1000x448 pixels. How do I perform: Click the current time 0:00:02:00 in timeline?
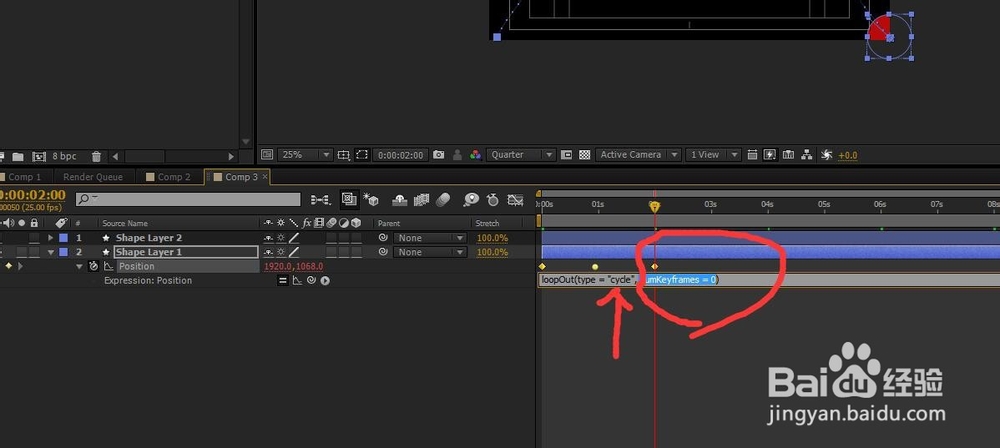coord(33,195)
